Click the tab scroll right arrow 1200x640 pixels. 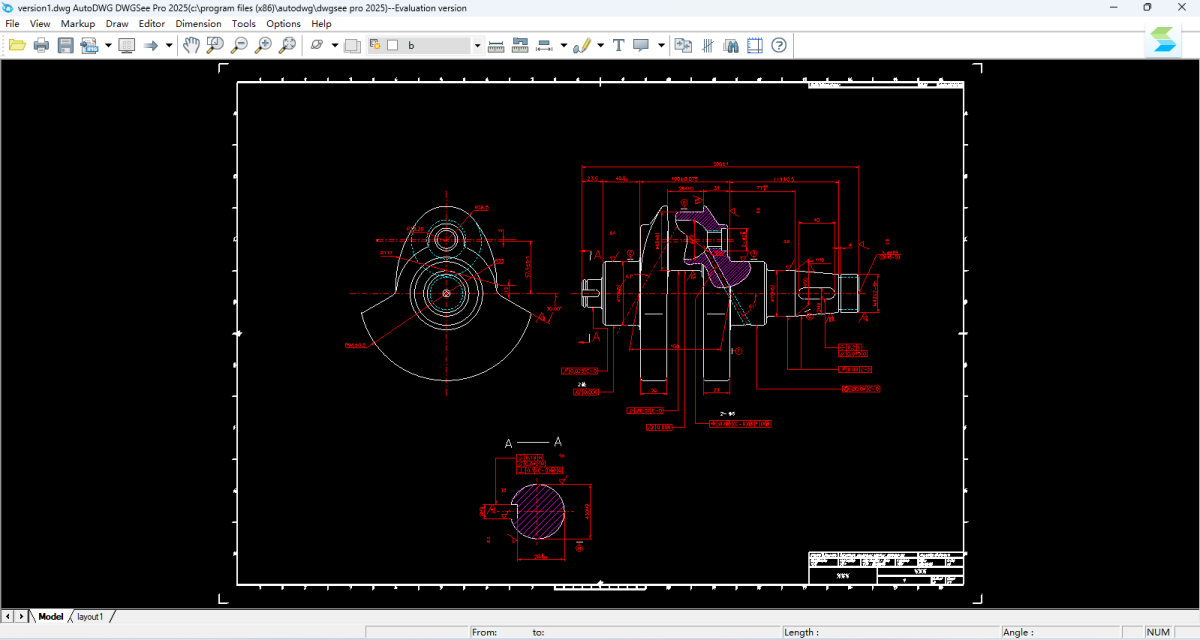(x=21, y=617)
